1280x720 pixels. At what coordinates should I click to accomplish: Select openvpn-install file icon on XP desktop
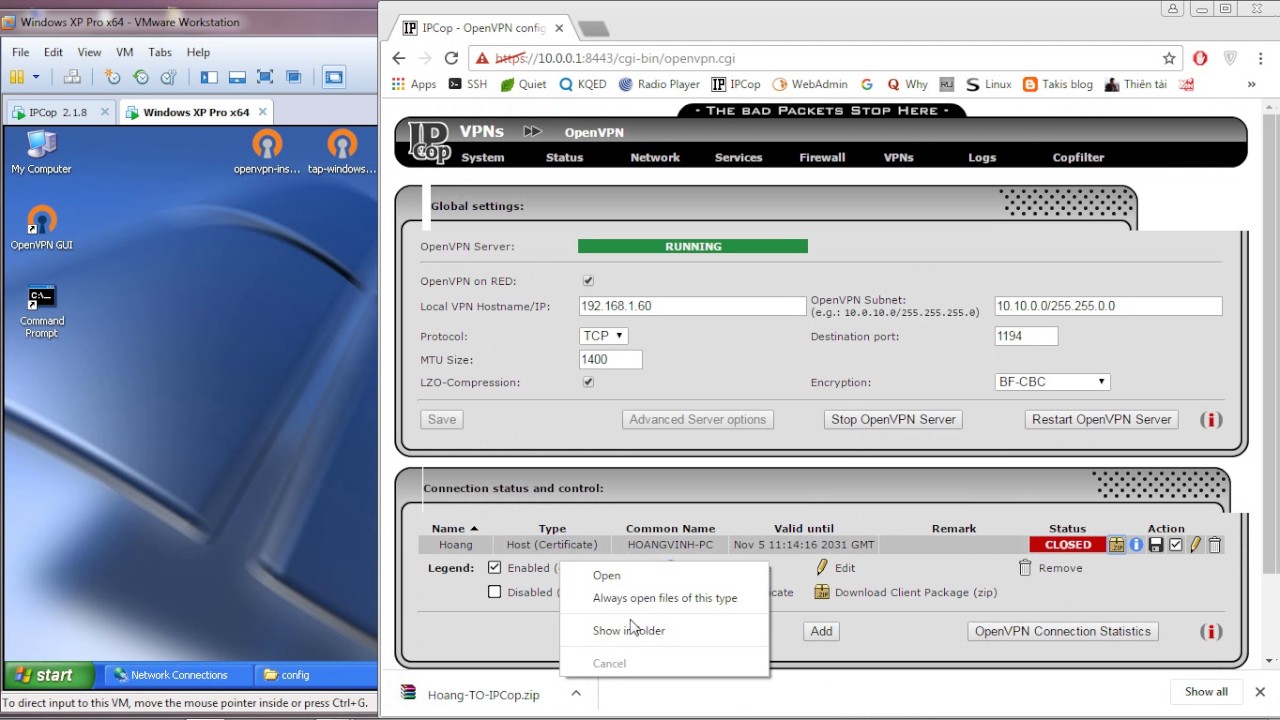click(267, 152)
